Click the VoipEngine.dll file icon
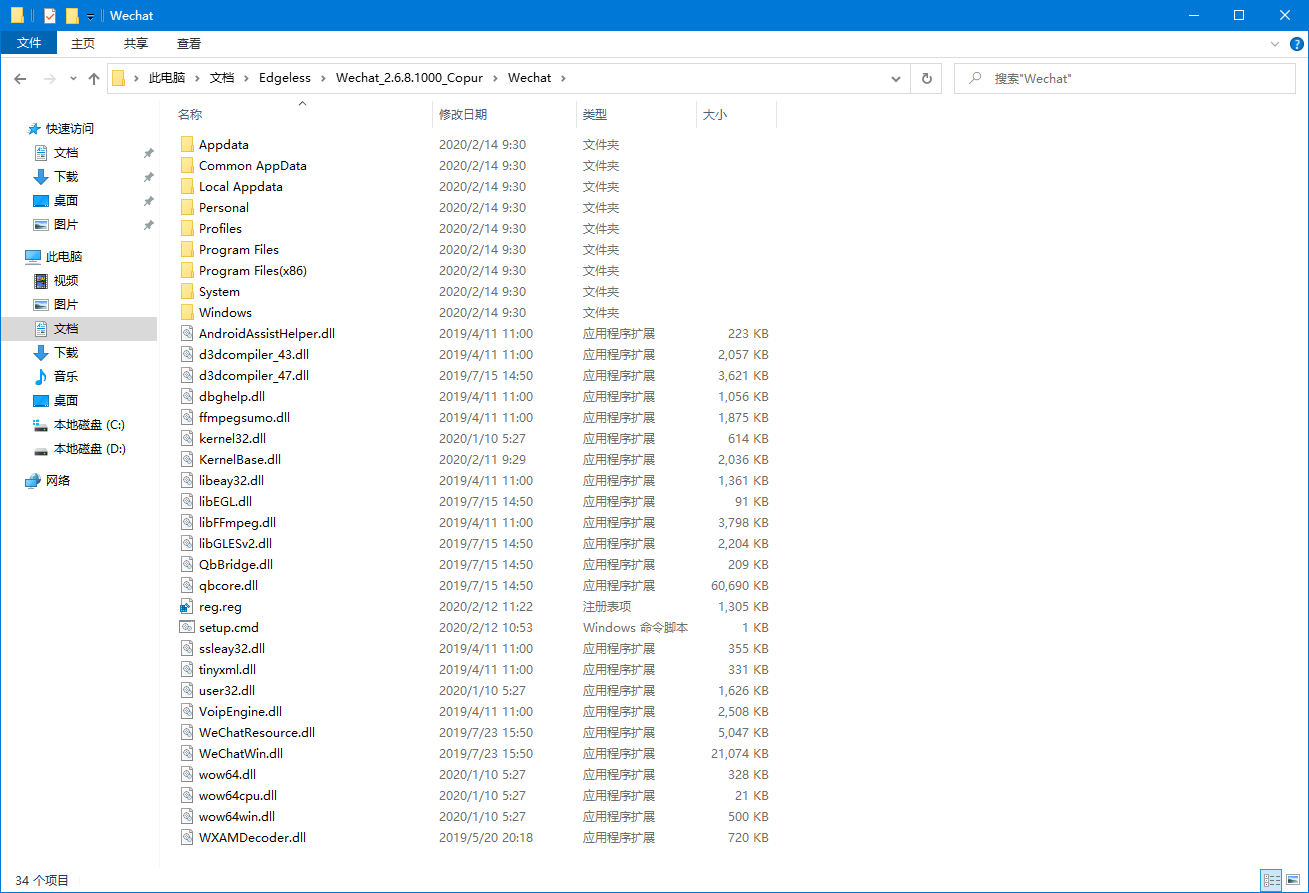Viewport: 1309px width, 893px height. 187,712
